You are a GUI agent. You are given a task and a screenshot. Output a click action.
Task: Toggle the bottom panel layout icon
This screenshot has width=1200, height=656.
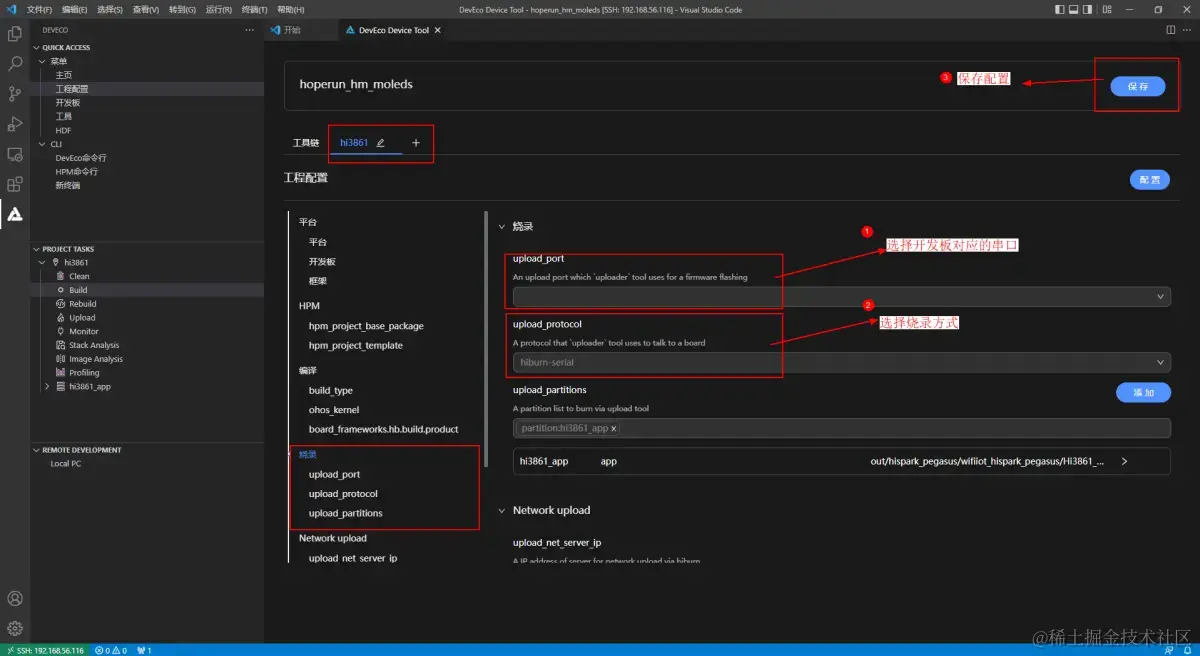click(1074, 9)
